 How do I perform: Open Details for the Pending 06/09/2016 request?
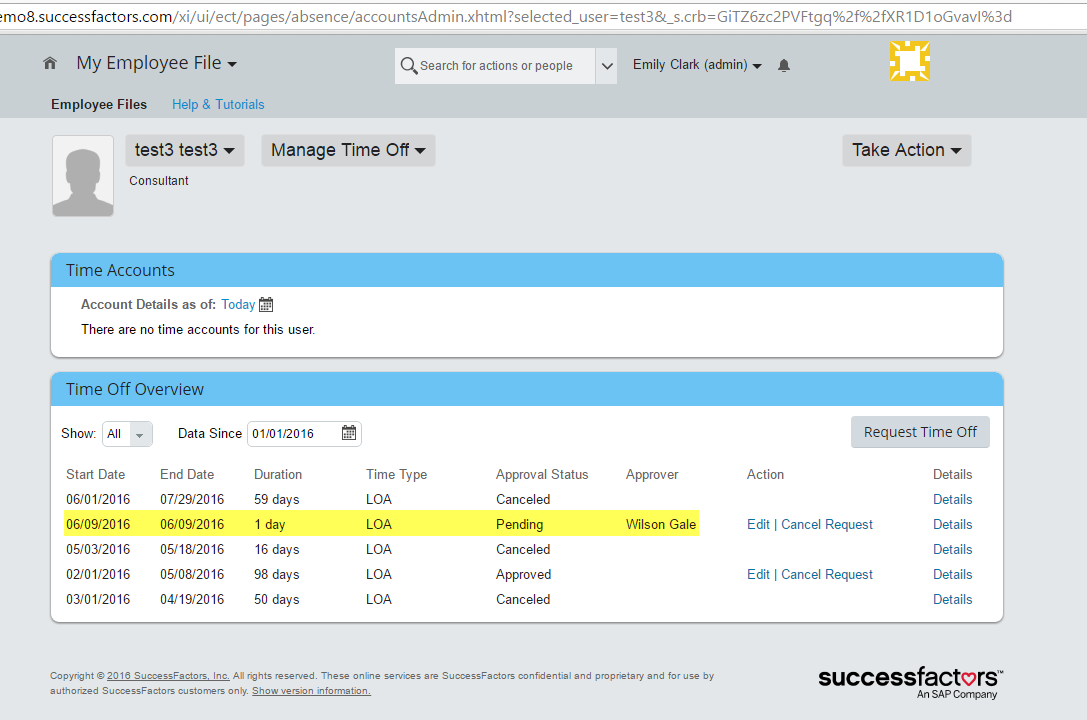pyautogui.click(x=953, y=525)
